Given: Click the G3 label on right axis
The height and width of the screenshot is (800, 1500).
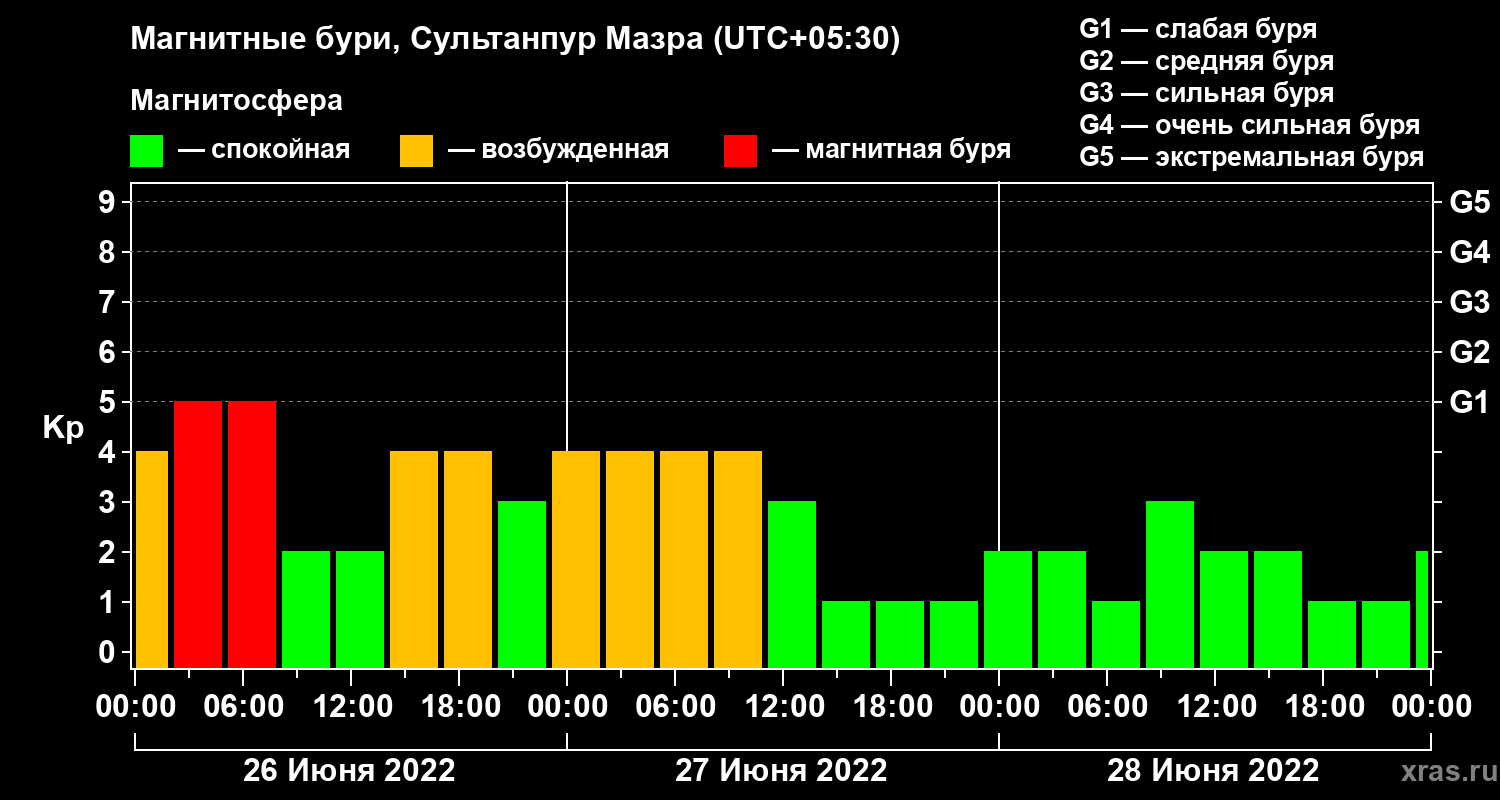Looking at the screenshot, I should [1470, 302].
